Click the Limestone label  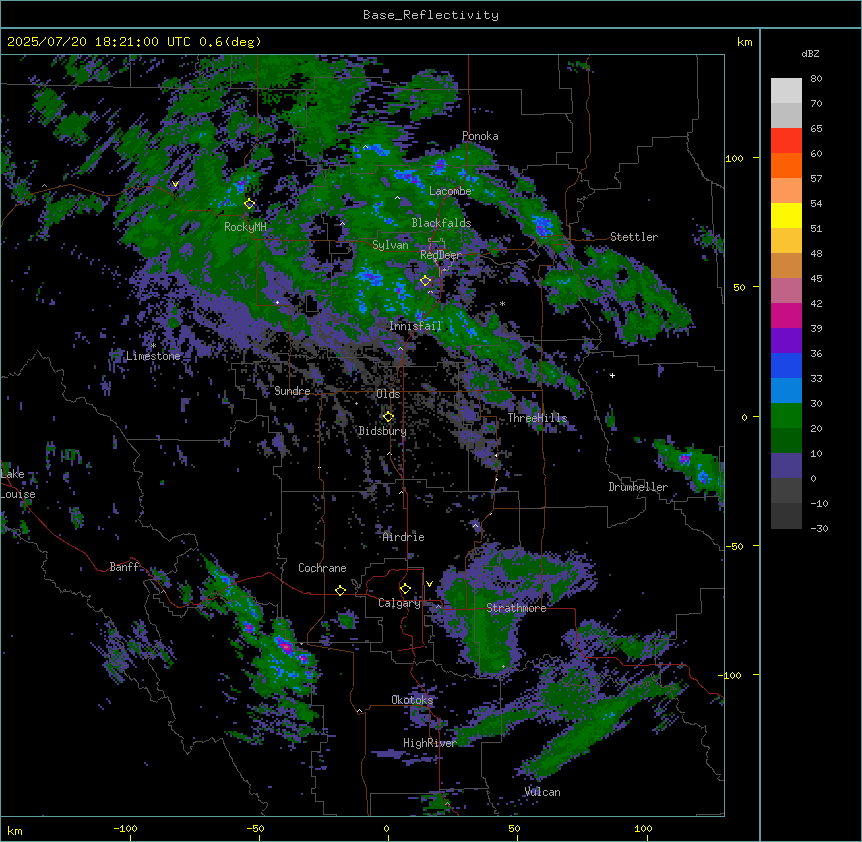[x=153, y=356]
